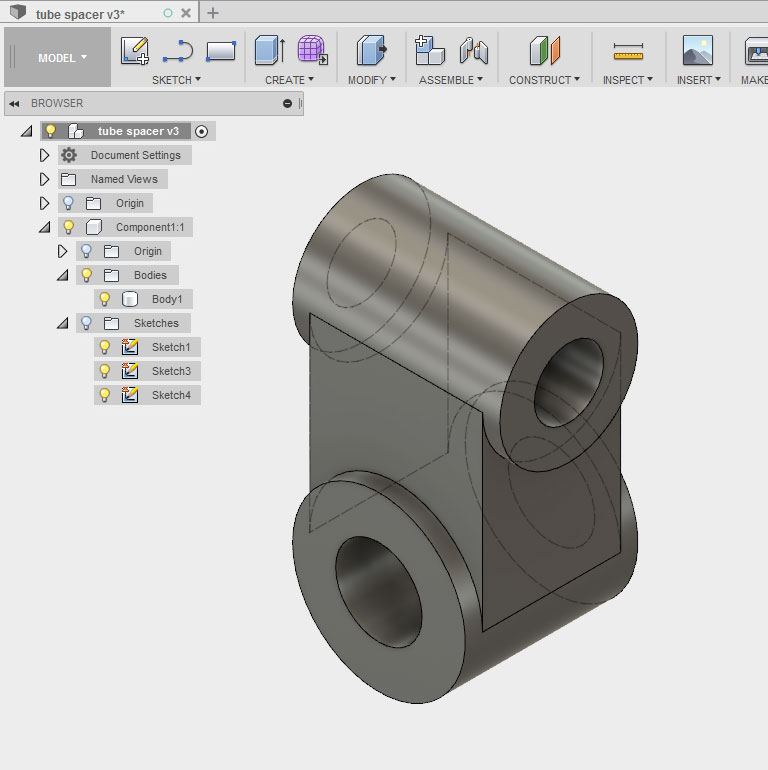The height and width of the screenshot is (770, 768).
Task: Open the INSERT menu
Action: 698,80
